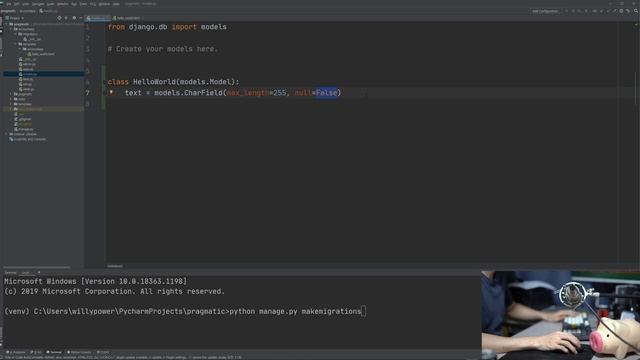Add a new terminal session with plus
The image size is (640, 360).
point(39,272)
